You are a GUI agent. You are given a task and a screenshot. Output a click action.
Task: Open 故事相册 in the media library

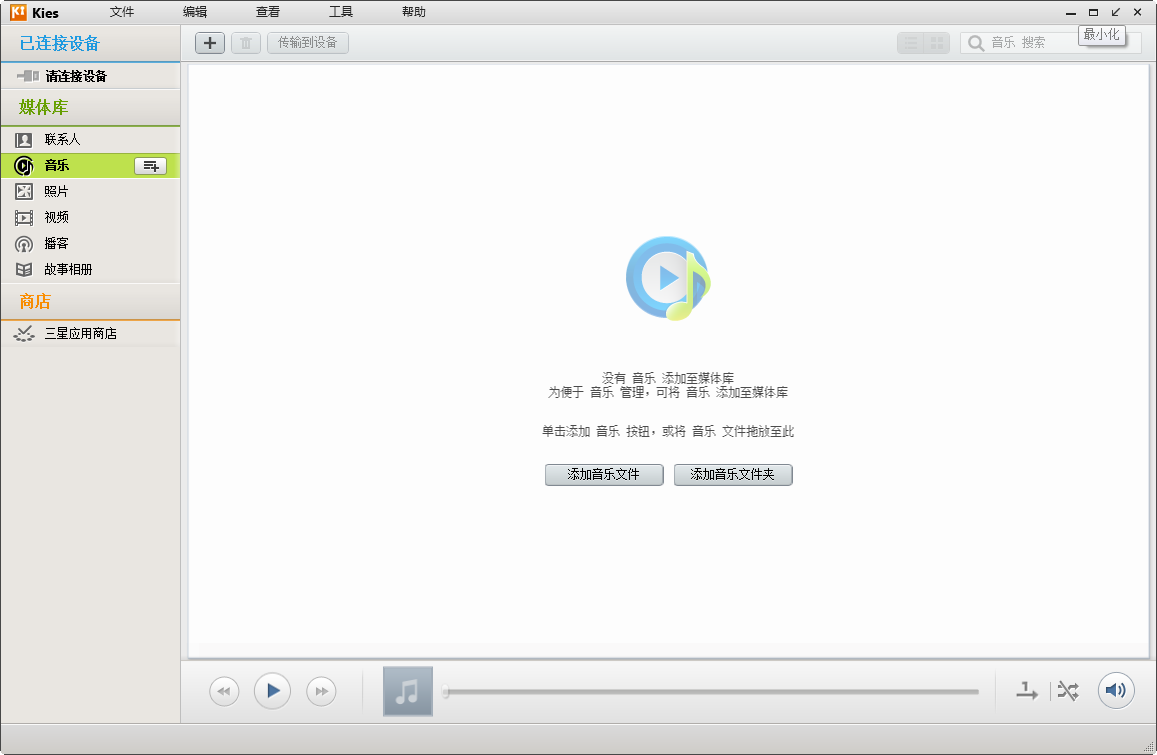click(x=91, y=269)
